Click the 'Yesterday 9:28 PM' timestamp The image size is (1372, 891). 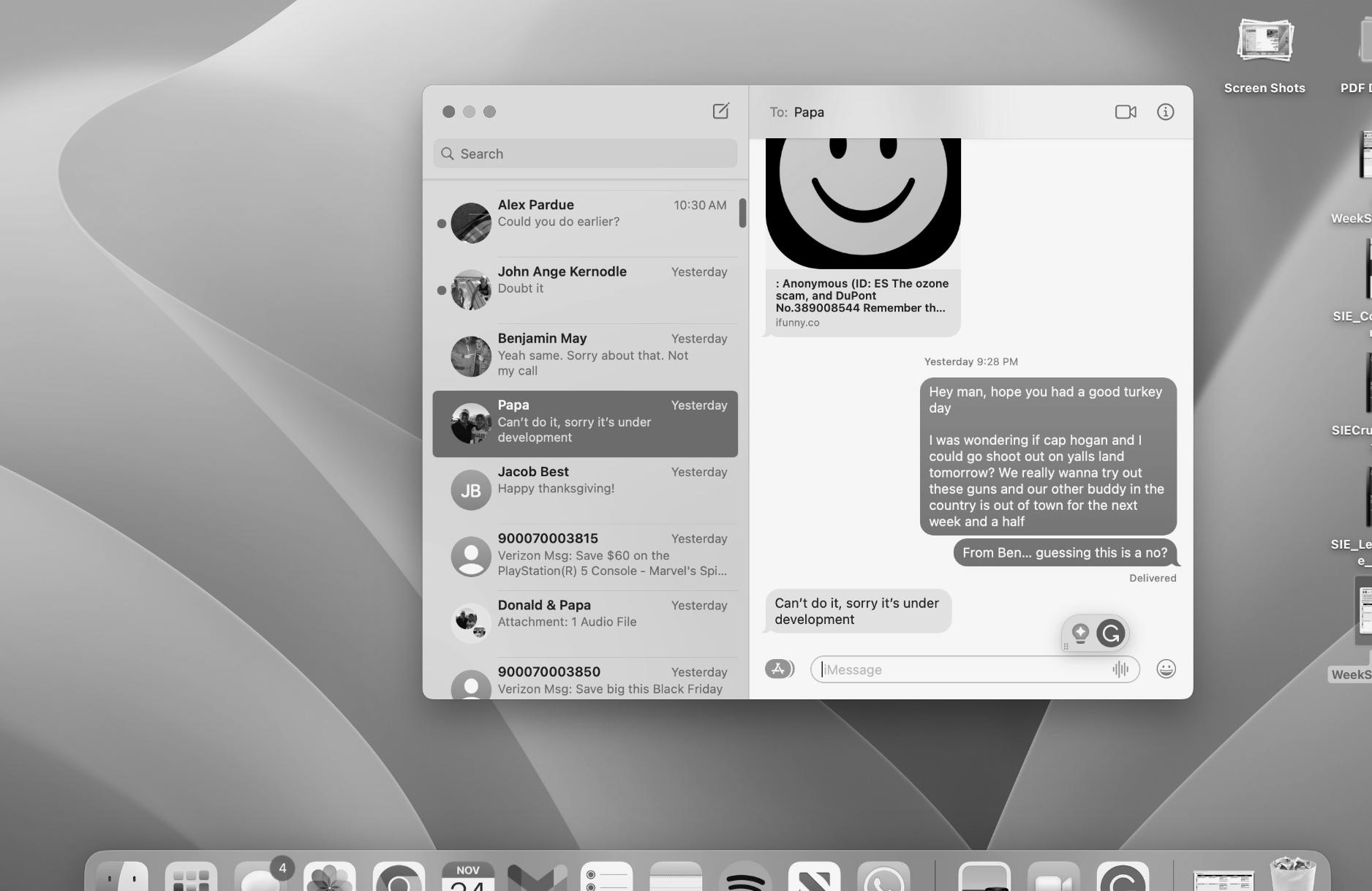970,361
